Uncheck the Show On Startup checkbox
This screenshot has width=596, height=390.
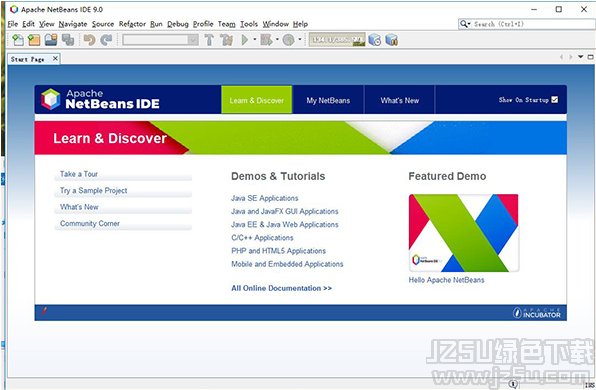click(555, 100)
